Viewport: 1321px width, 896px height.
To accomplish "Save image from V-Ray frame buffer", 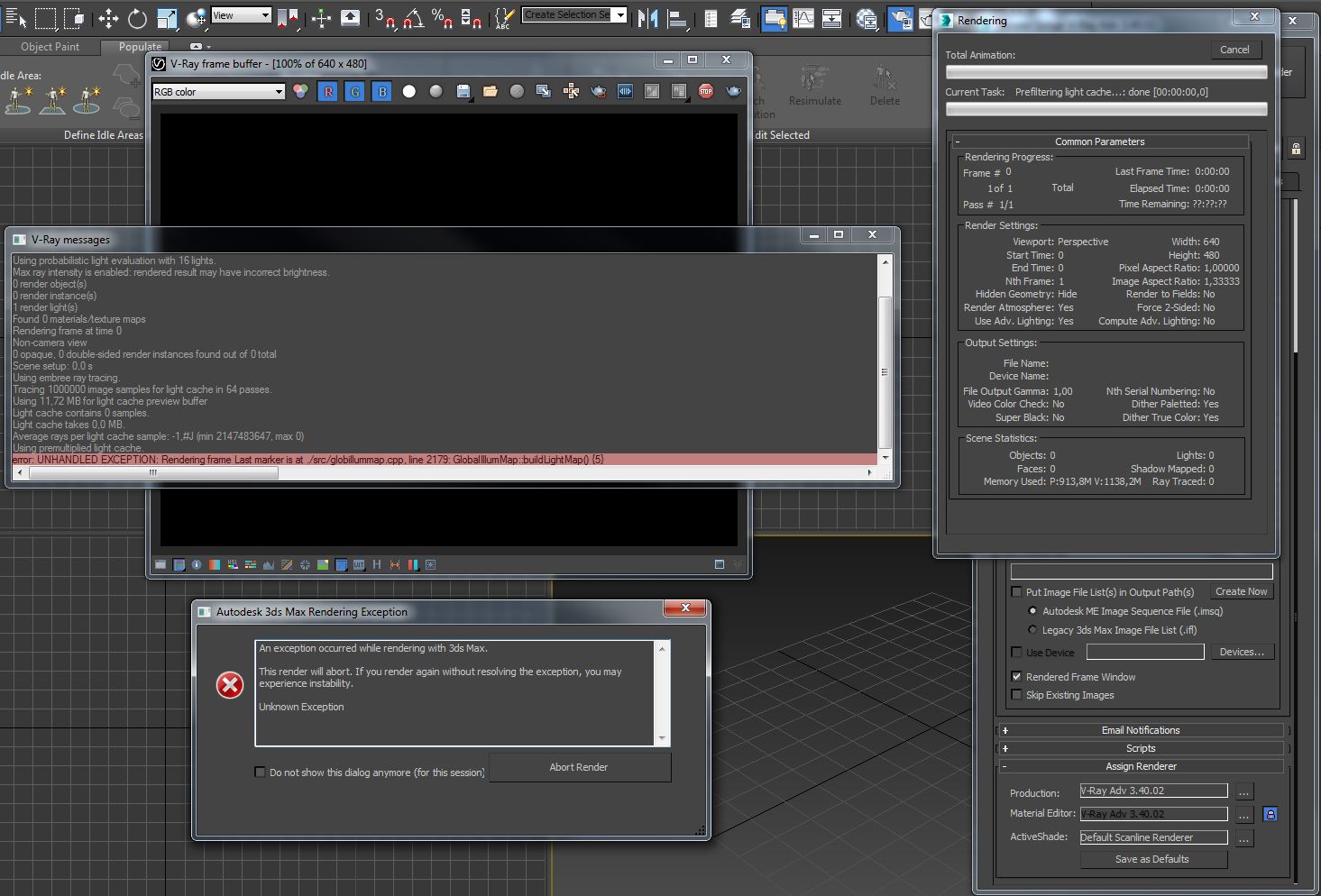I will pyautogui.click(x=463, y=91).
